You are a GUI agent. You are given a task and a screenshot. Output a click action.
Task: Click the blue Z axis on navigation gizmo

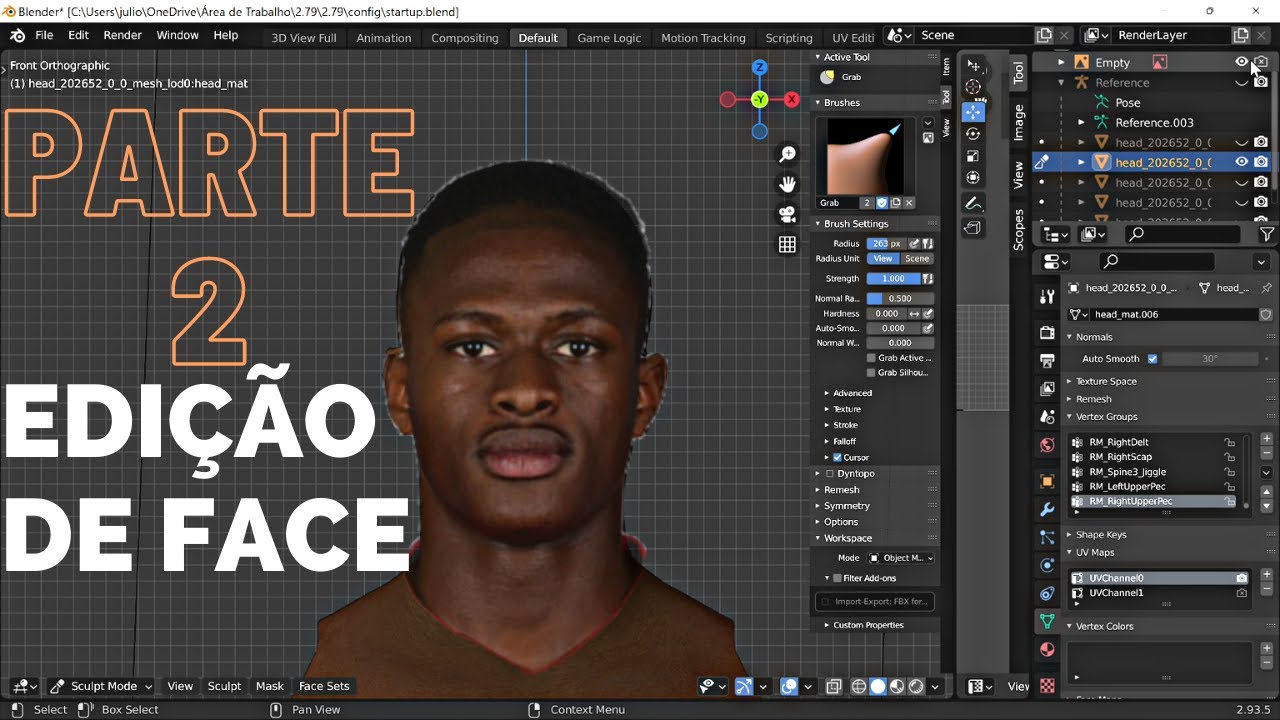pos(760,68)
